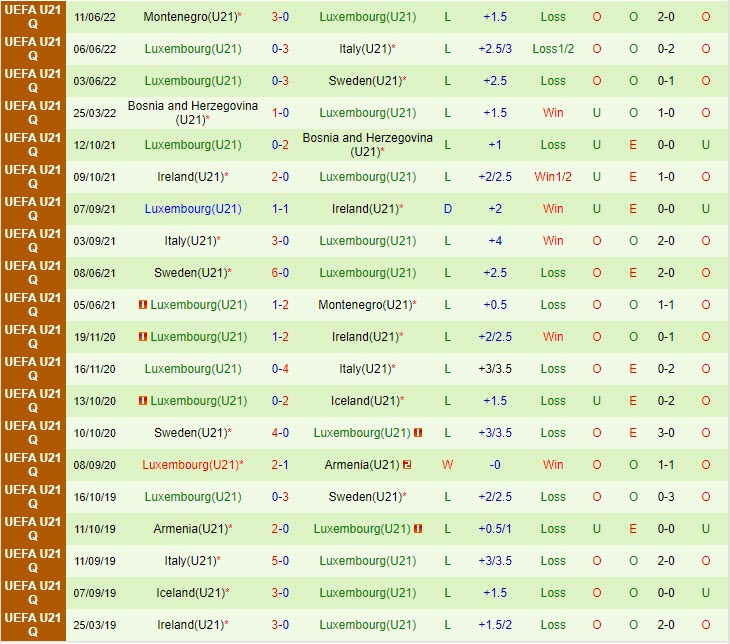The width and height of the screenshot is (730, 644).
Task: Select the 2-1 score on 08/09/20
Action: pos(280,465)
